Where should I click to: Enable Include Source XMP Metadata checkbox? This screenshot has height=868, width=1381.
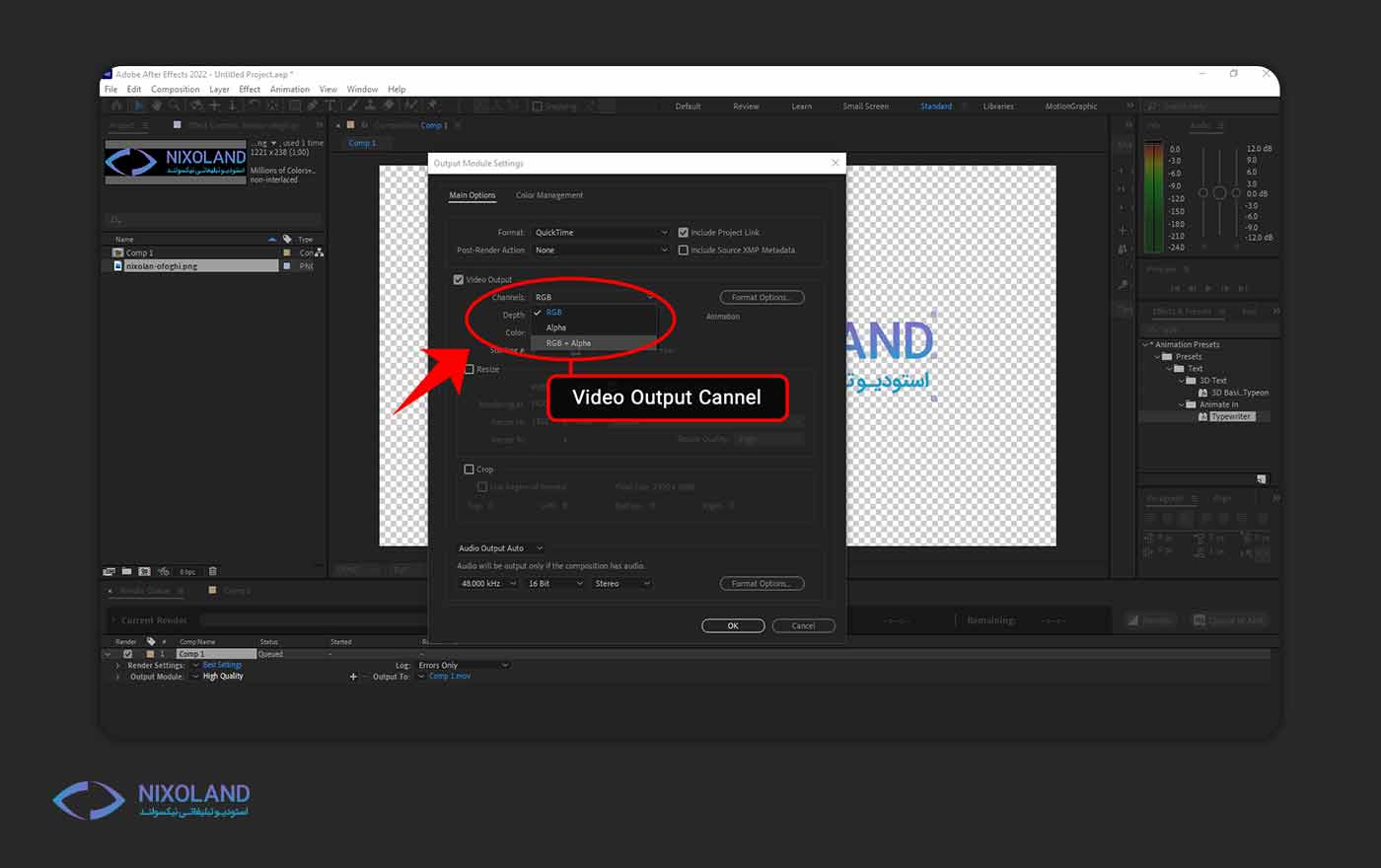point(683,251)
